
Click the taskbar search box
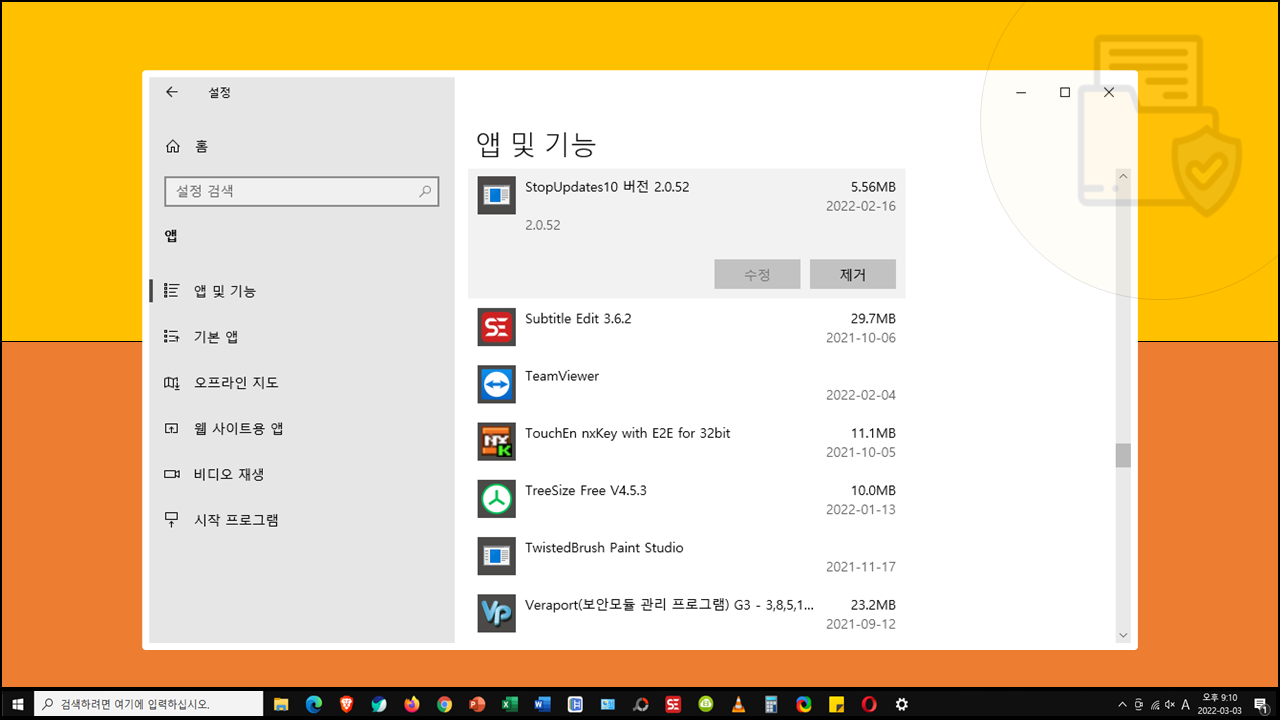coord(149,704)
